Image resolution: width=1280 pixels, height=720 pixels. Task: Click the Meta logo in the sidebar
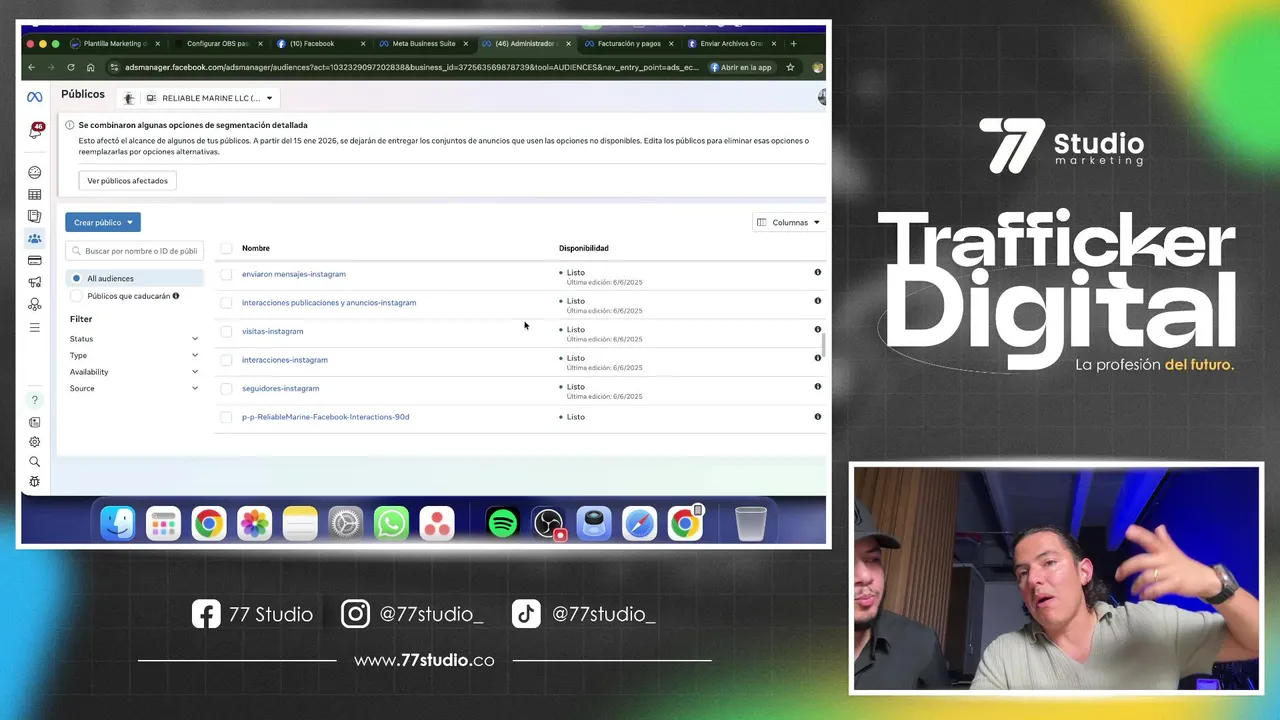(x=34, y=97)
